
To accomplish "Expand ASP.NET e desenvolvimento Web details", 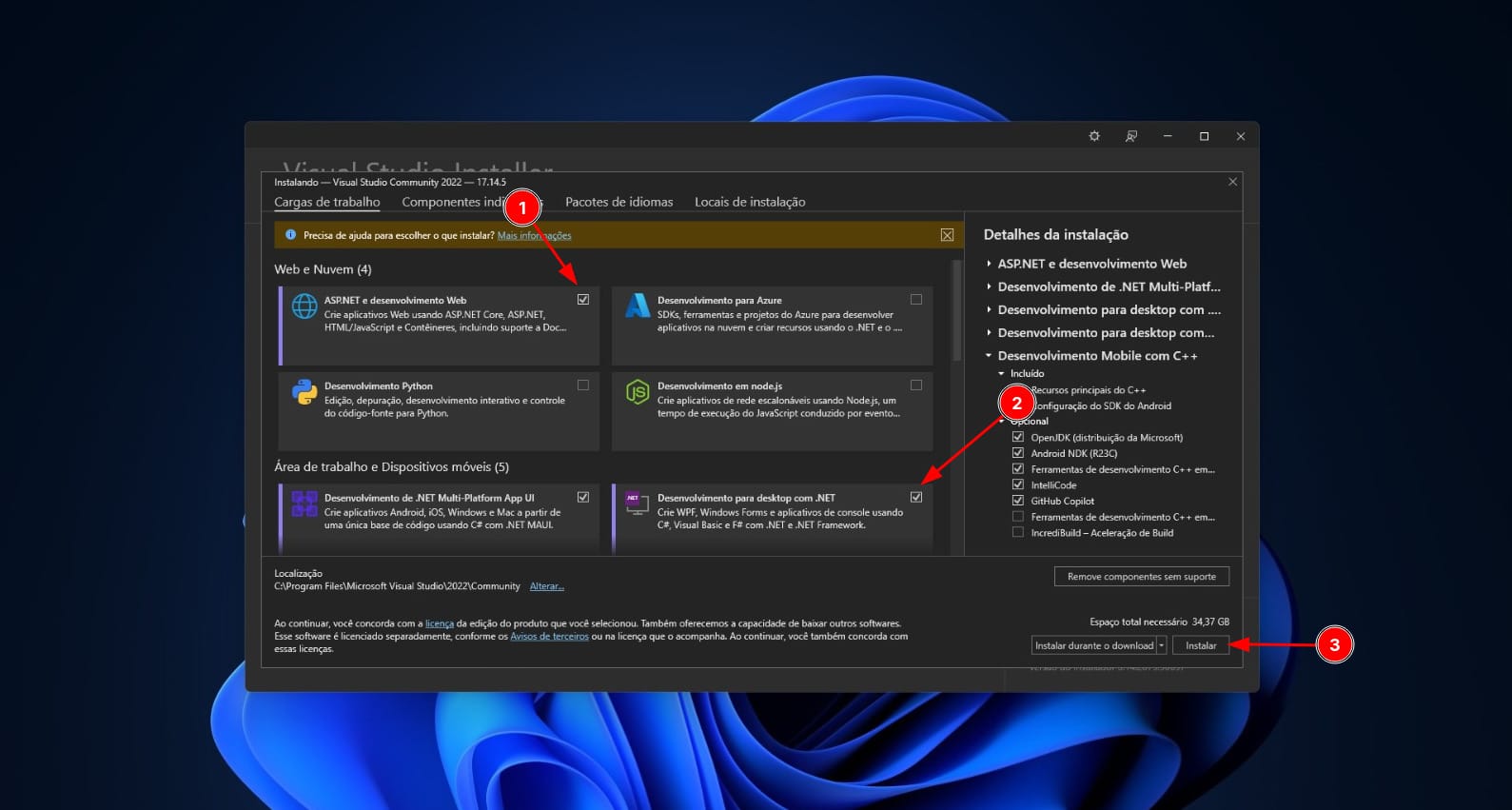I will pos(989,264).
